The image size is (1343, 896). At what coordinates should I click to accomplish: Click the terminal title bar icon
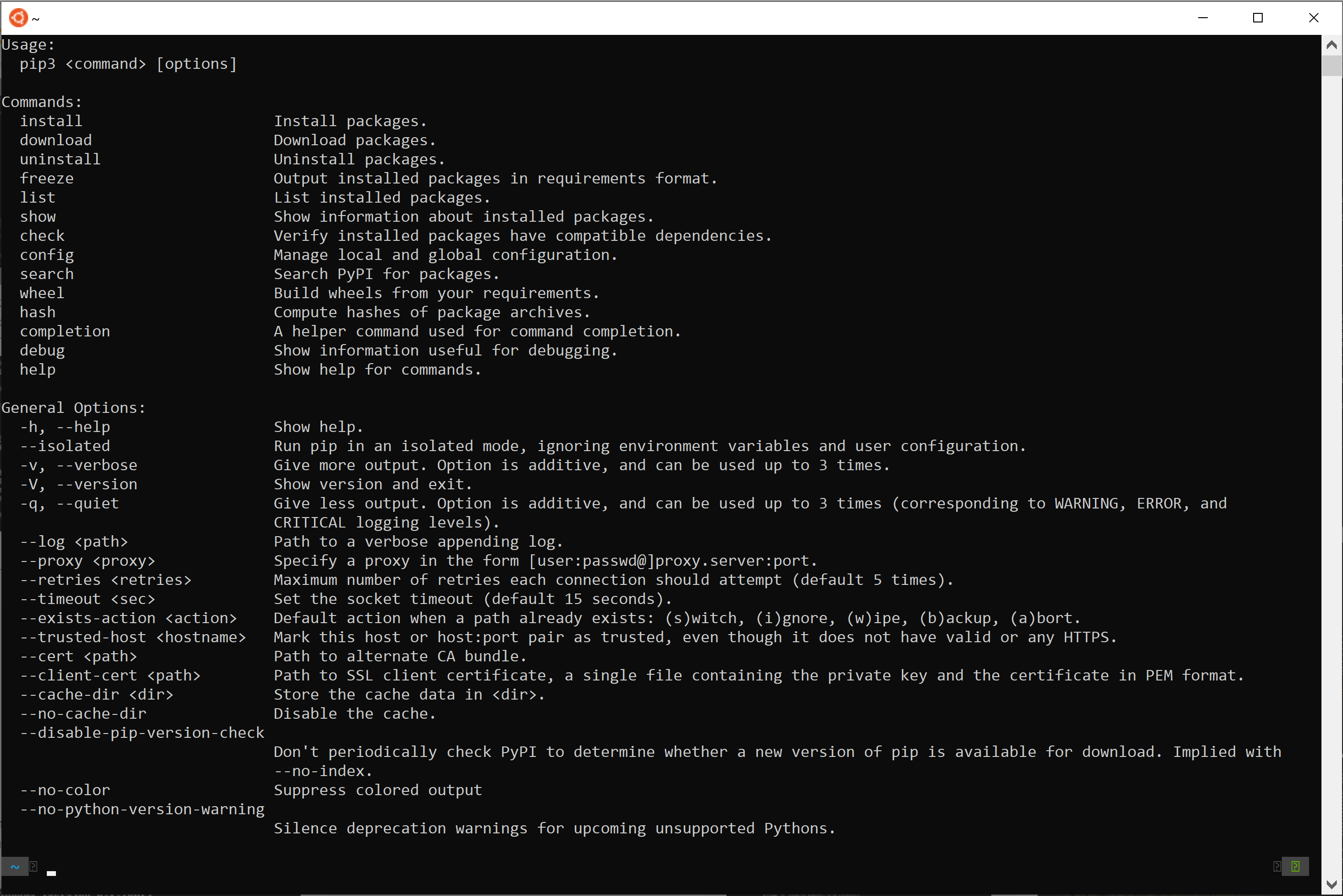tap(15, 17)
